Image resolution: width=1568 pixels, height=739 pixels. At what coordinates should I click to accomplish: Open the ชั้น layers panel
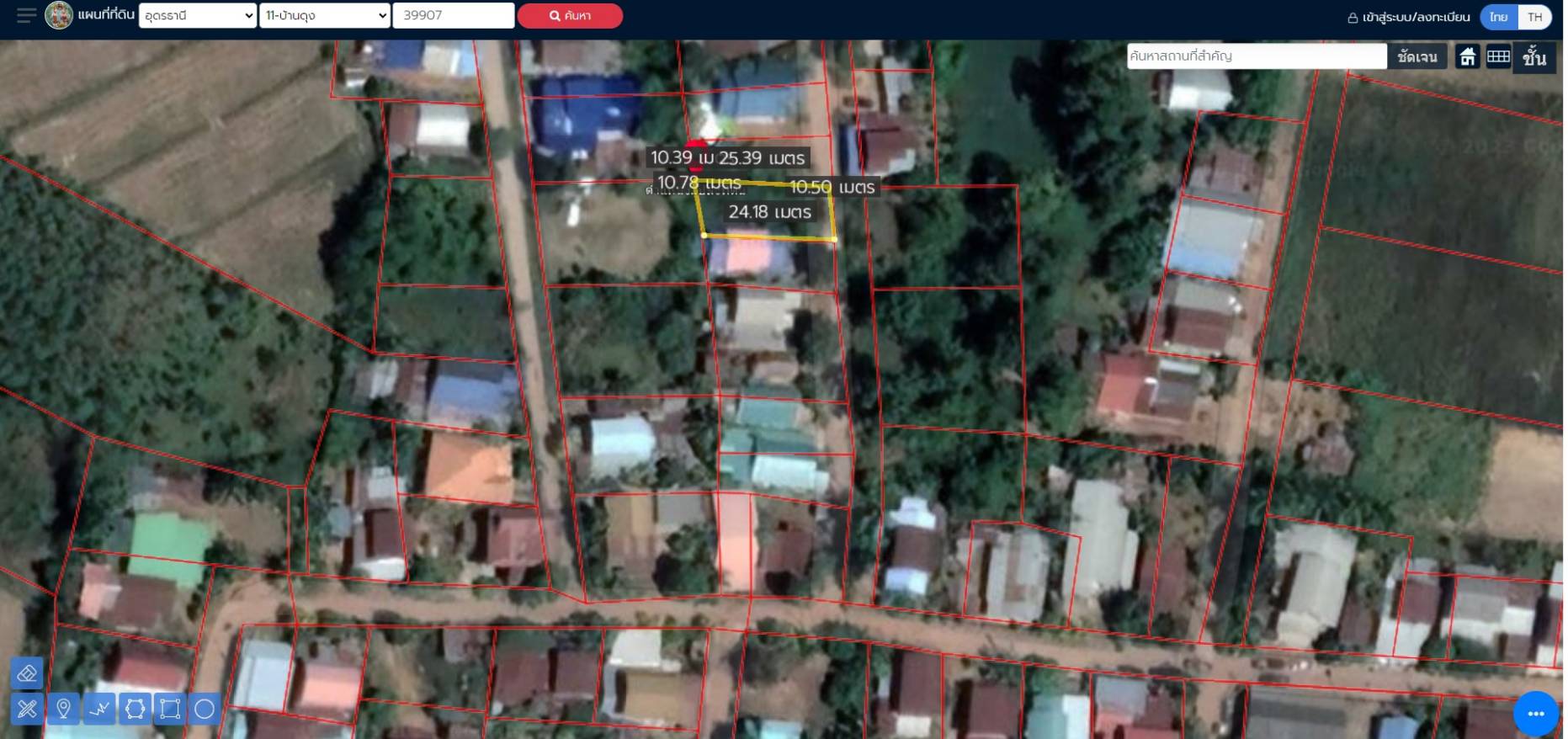pyautogui.click(x=1533, y=56)
